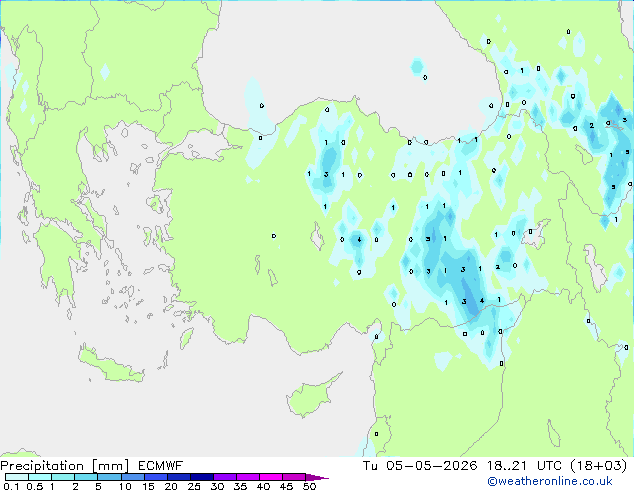634x490 pixels.
Task: Click the above-50 mm arrow tip
Action: click(x=317, y=477)
